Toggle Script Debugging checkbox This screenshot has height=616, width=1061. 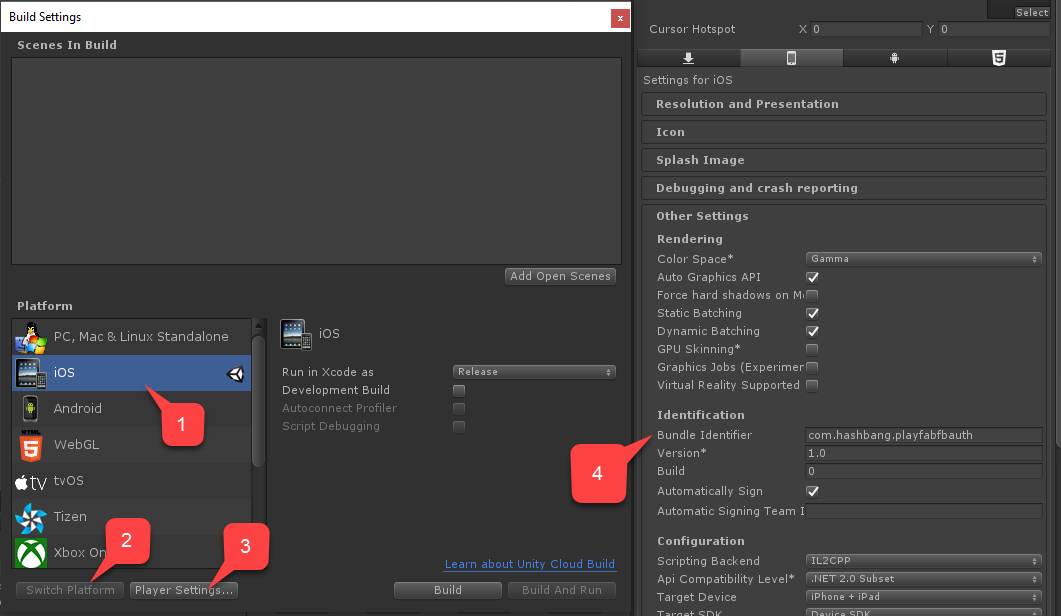[x=459, y=426]
